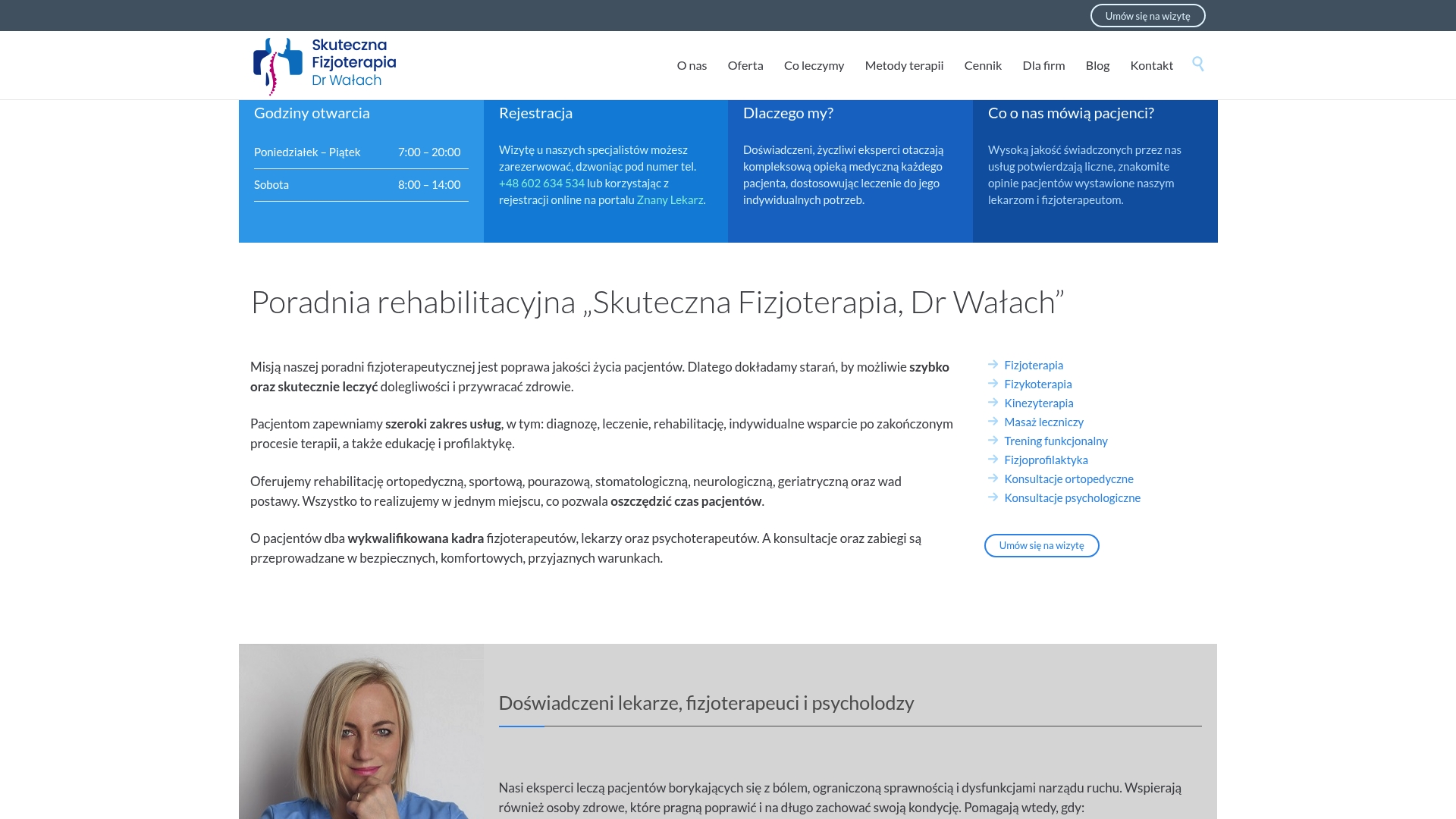Click the arrow icon beside Fizjoprofilaktyka
The width and height of the screenshot is (1456, 819).
[x=993, y=460]
